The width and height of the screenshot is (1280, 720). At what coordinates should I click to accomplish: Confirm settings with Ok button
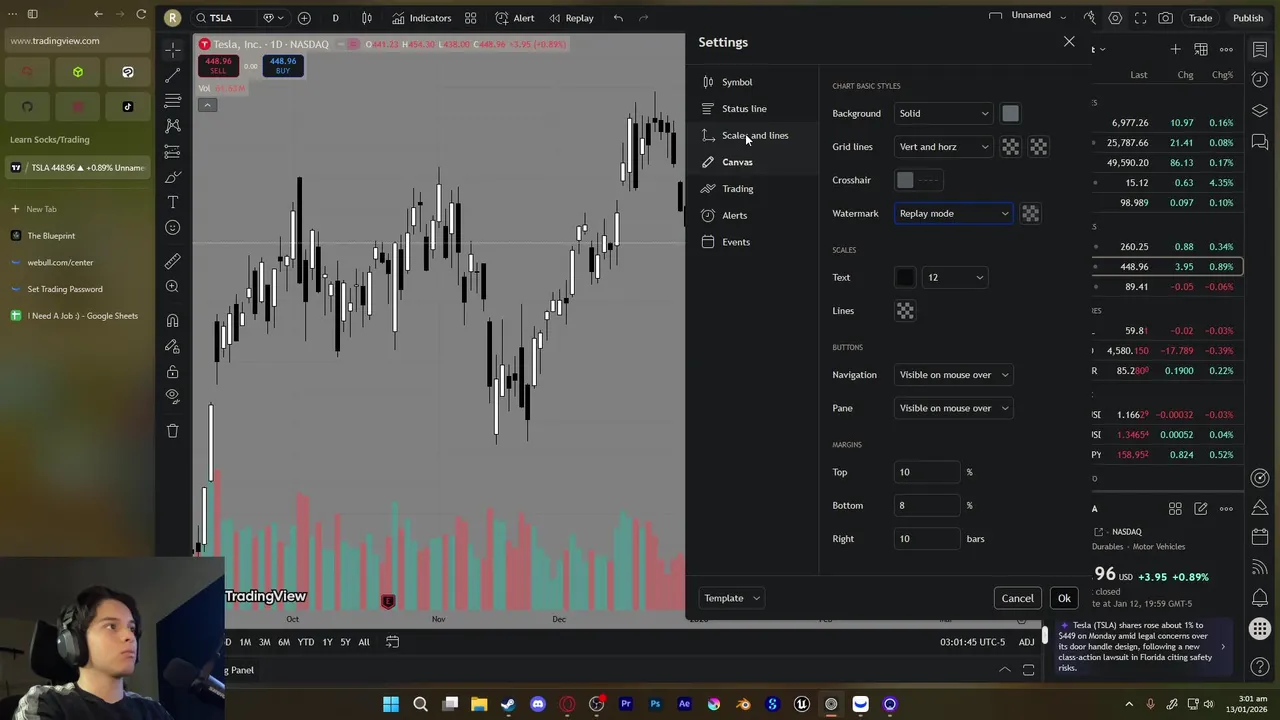[1064, 598]
